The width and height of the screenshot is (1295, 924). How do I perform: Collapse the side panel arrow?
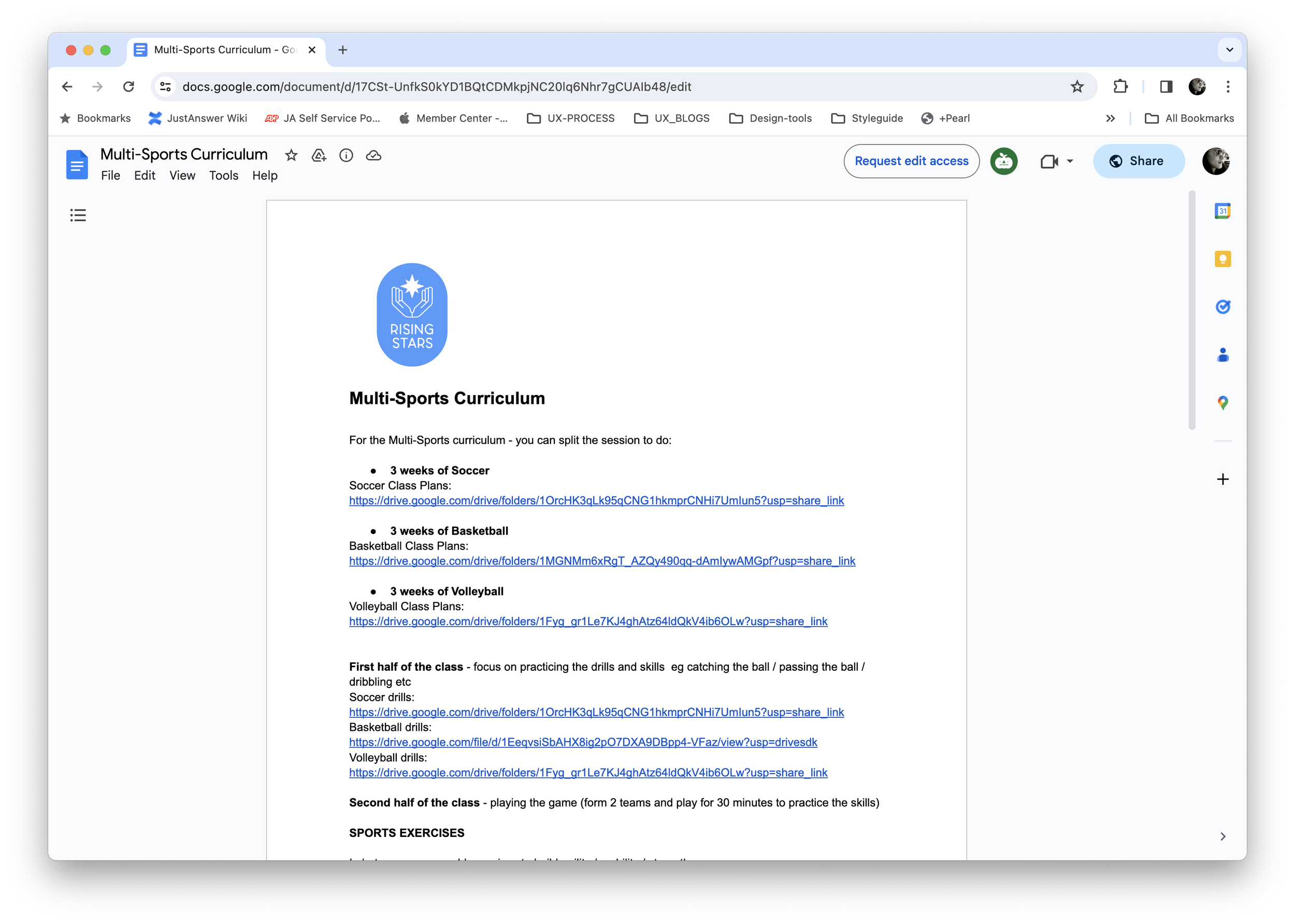[1222, 836]
